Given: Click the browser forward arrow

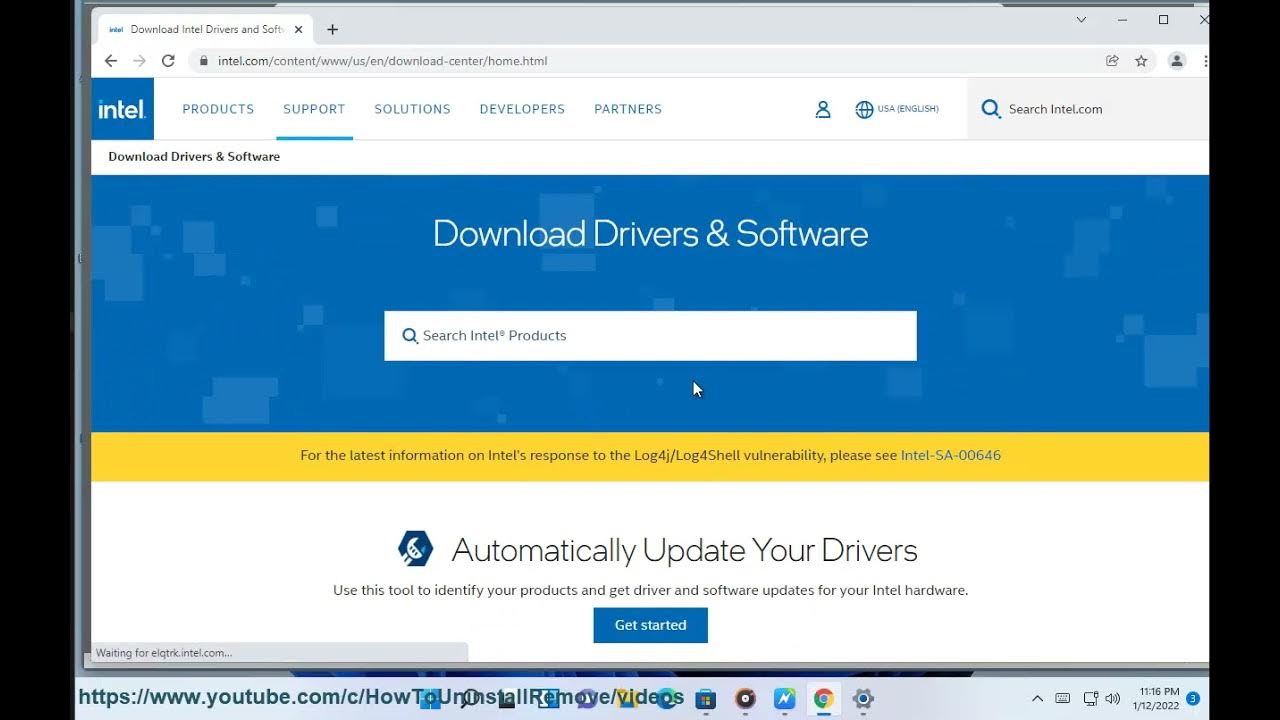Looking at the screenshot, I should [139, 61].
